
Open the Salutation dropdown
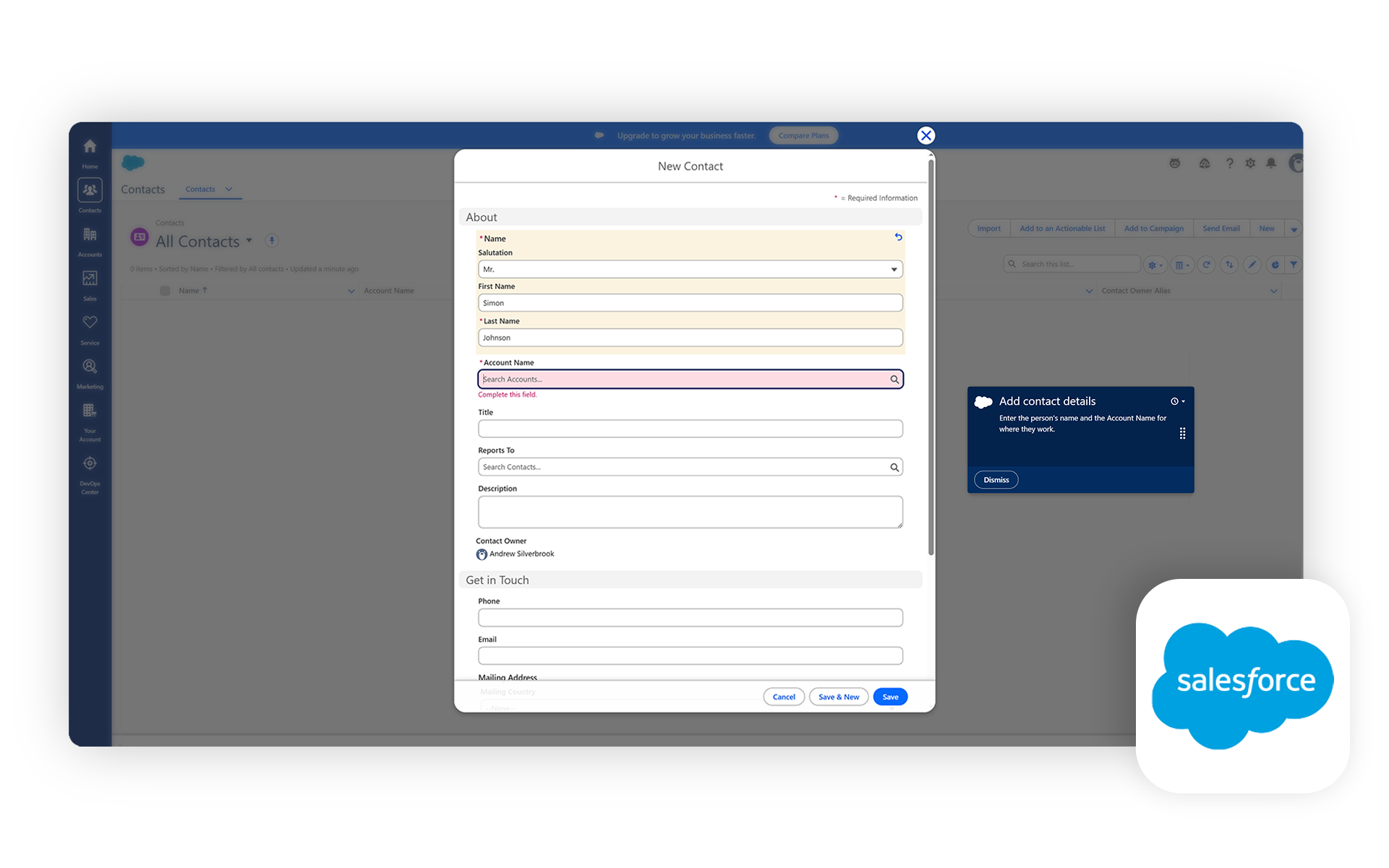pos(690,270)
